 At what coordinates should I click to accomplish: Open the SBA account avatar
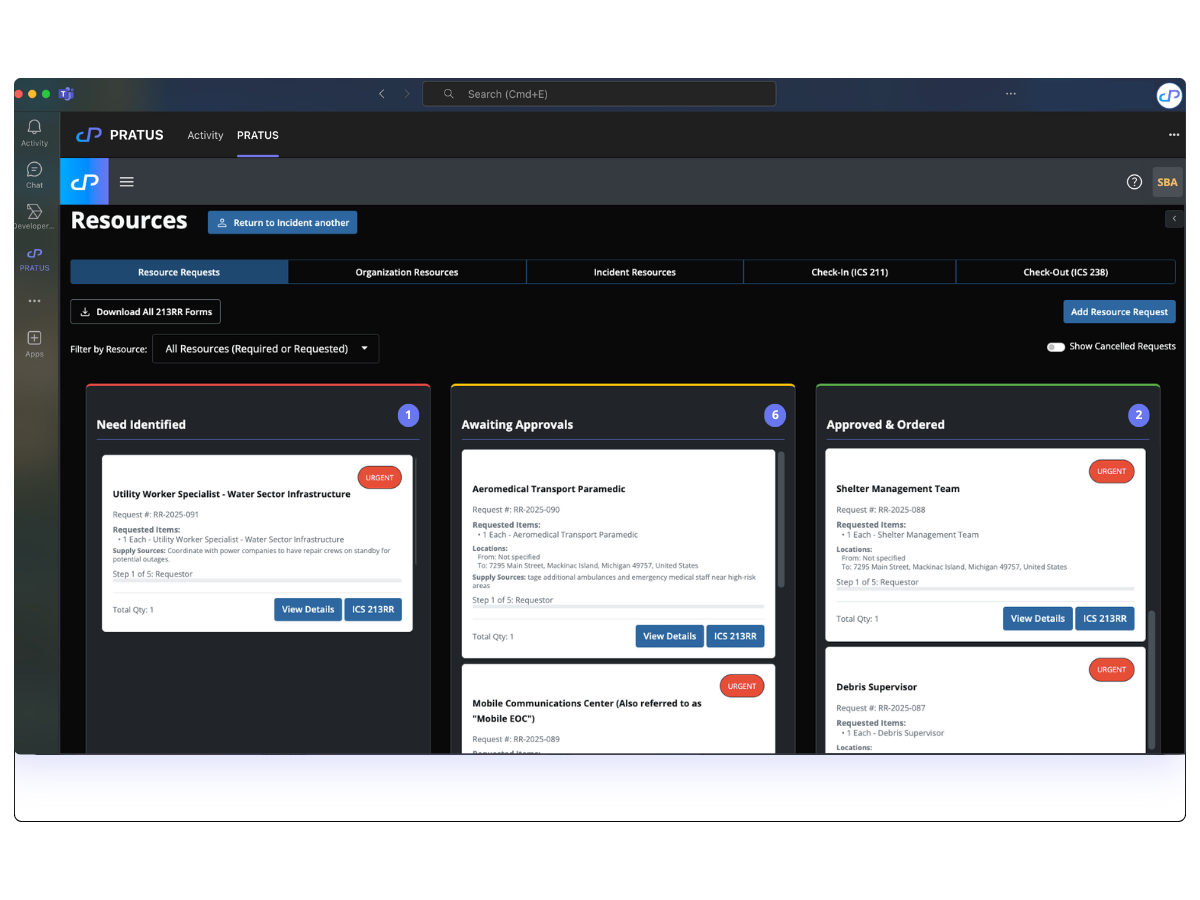1167,182
